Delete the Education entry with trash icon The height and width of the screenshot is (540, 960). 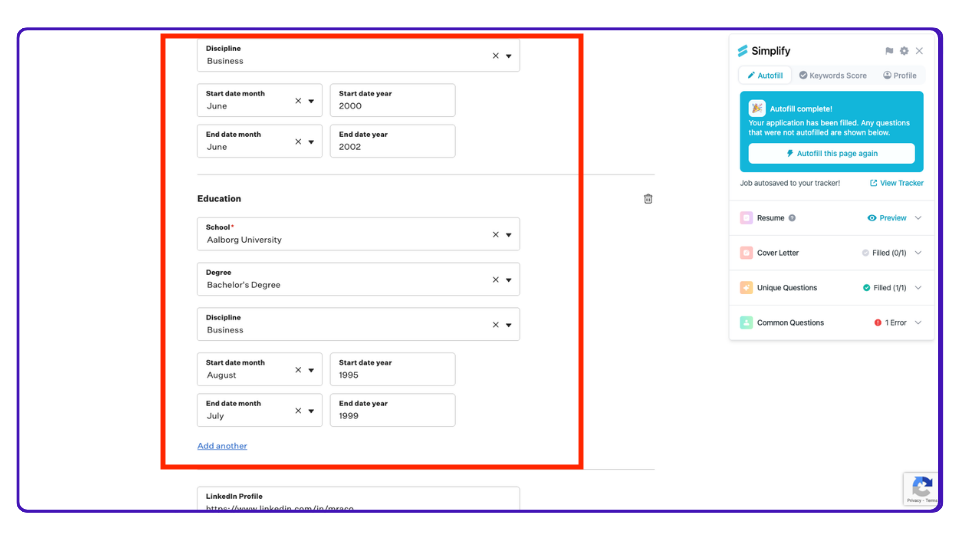click(648, 199)
